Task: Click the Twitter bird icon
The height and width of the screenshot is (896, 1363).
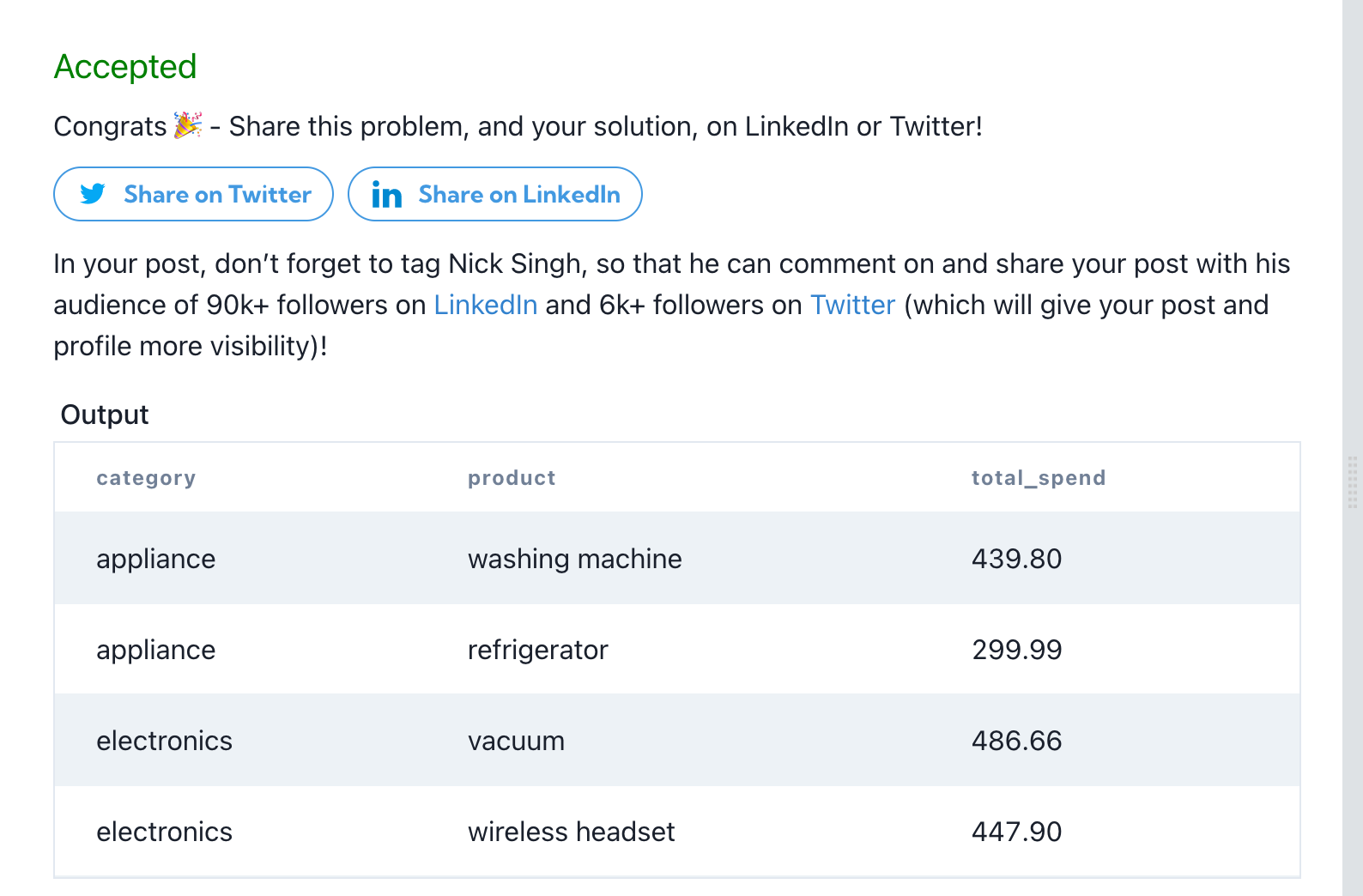Action: [93, 194]
